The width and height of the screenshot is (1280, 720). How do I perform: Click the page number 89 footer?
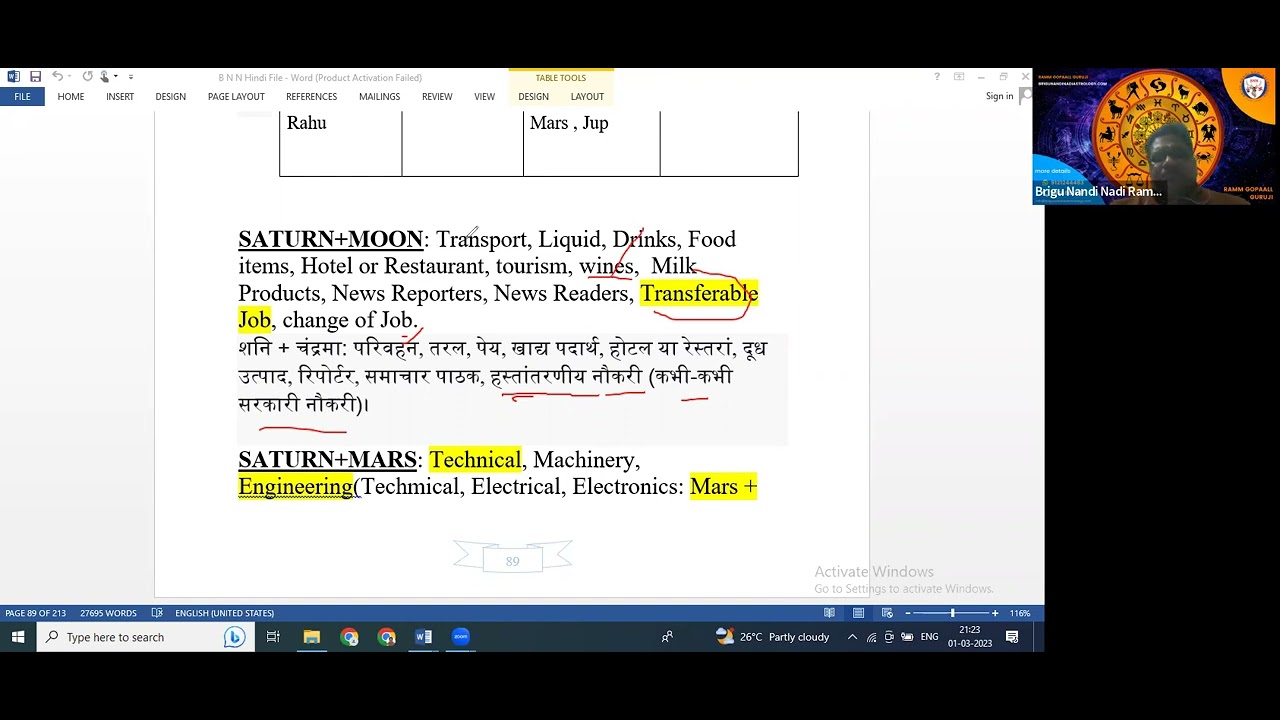pyautogui.click(x=512, y=561)
